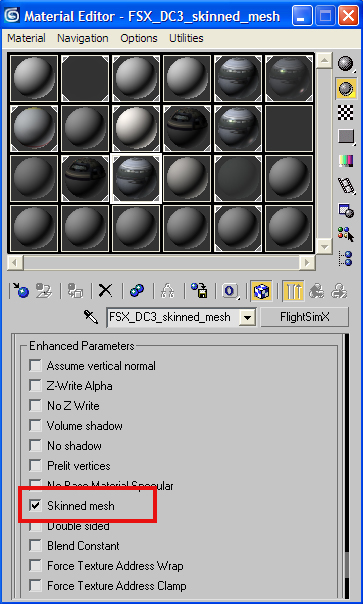Click the Put to Library icon
The height and width of the screenshot is (604, 363).
tap(199, 291)
